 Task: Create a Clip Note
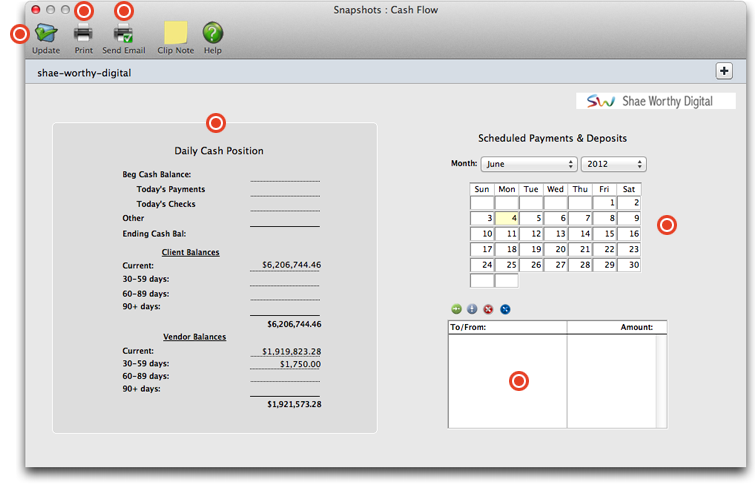175,34
